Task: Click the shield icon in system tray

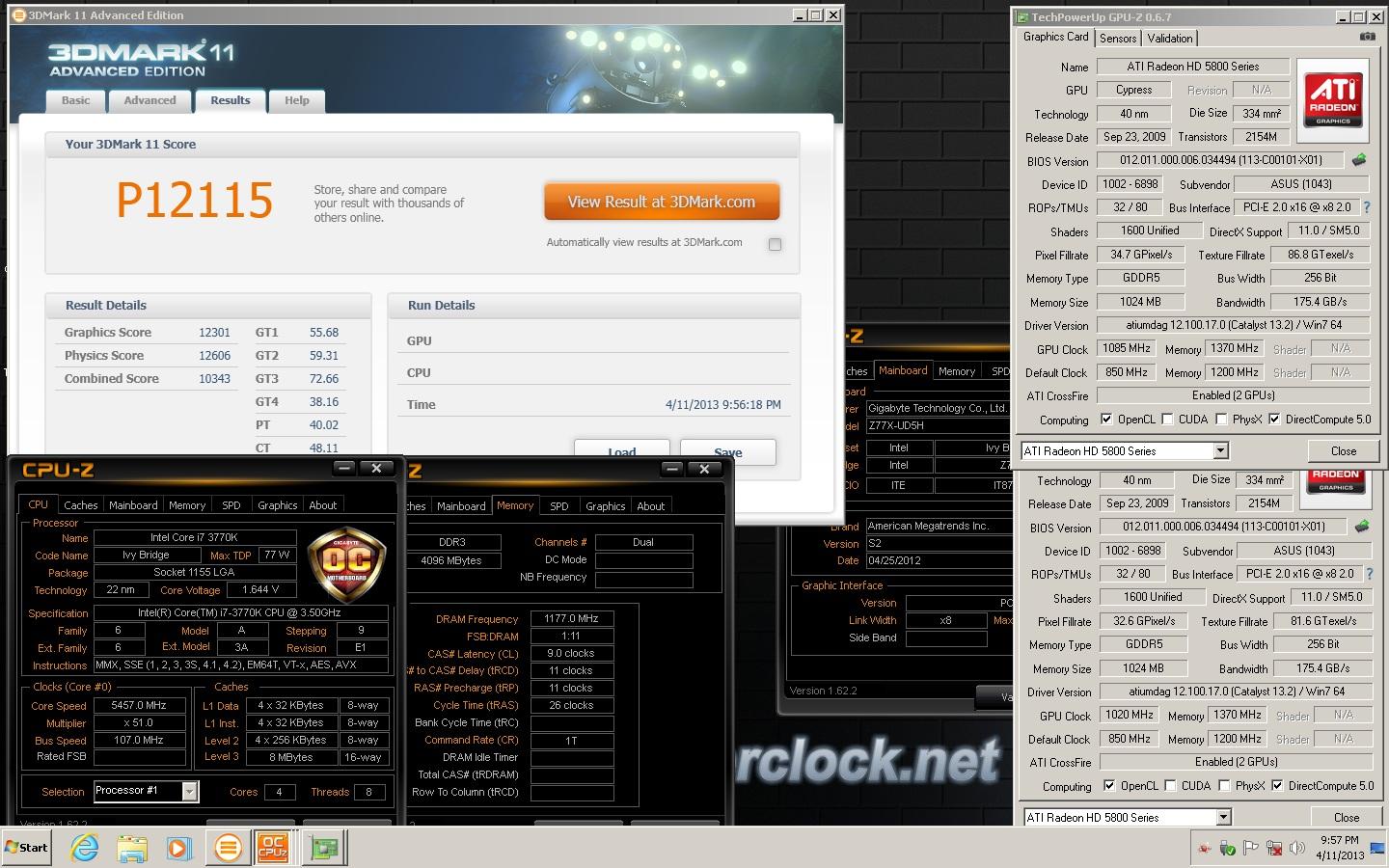Action: point(1228,849)
